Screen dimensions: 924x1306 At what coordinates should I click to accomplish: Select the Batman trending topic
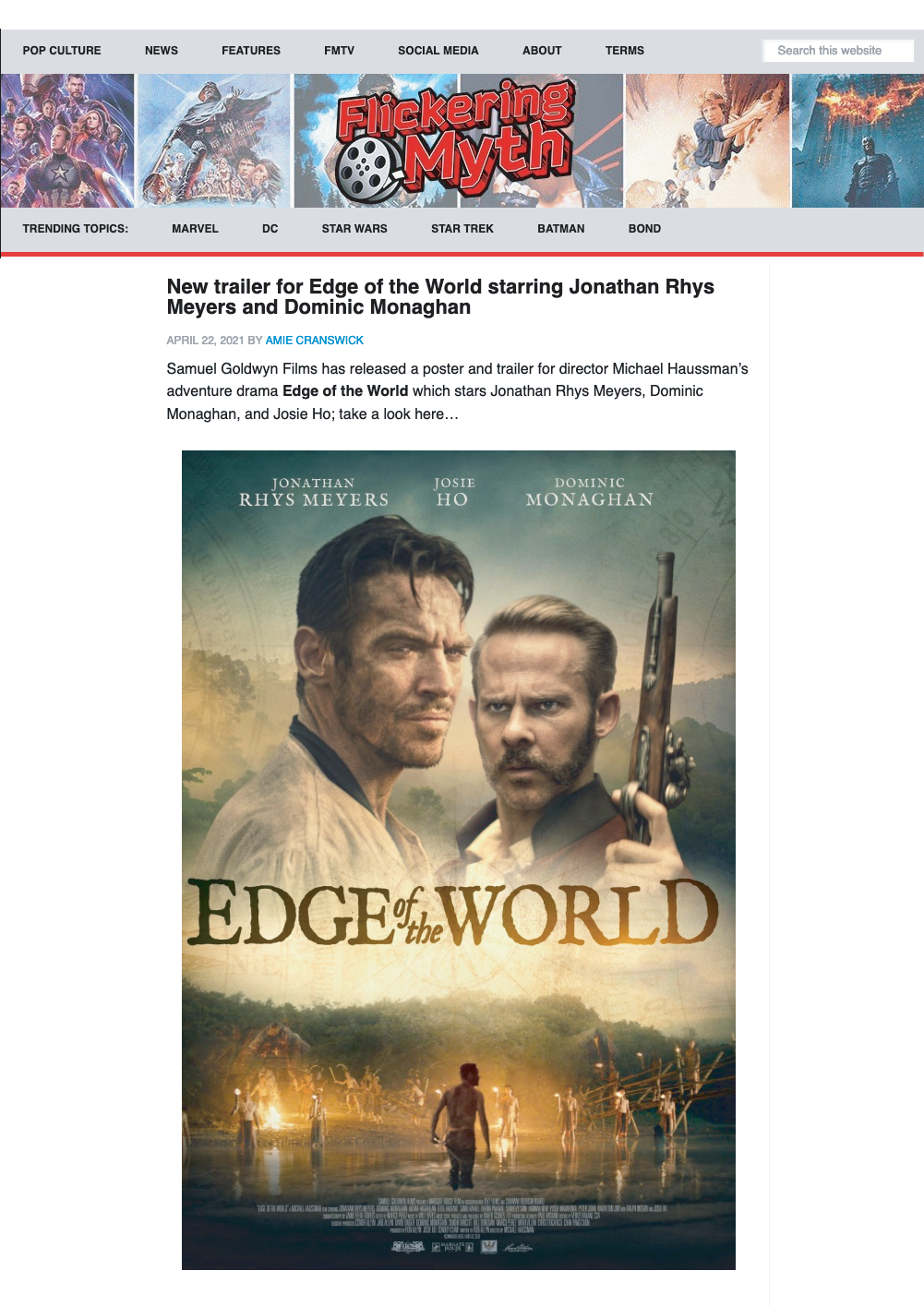[x=561, y=229]
